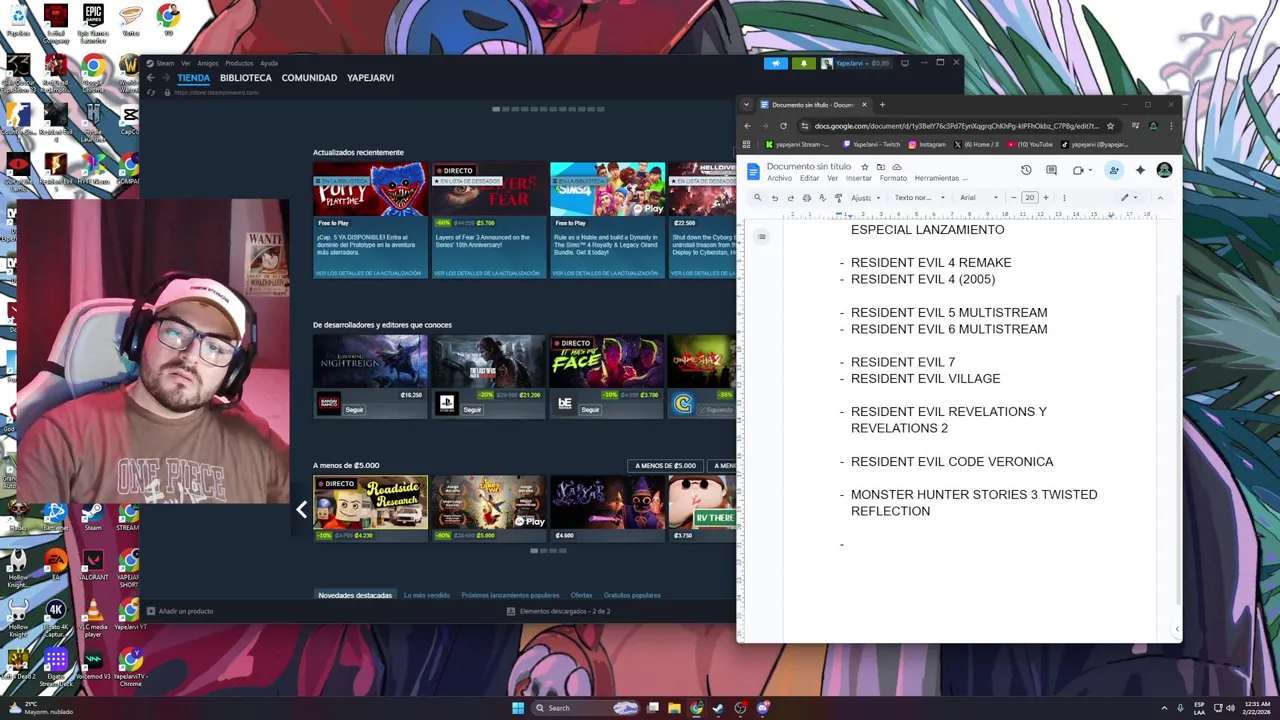The image size is (1280, 720).
Task: Open the Instagram bookmark in Chrome
Action: pyautogui.click(x=927, y=144)
